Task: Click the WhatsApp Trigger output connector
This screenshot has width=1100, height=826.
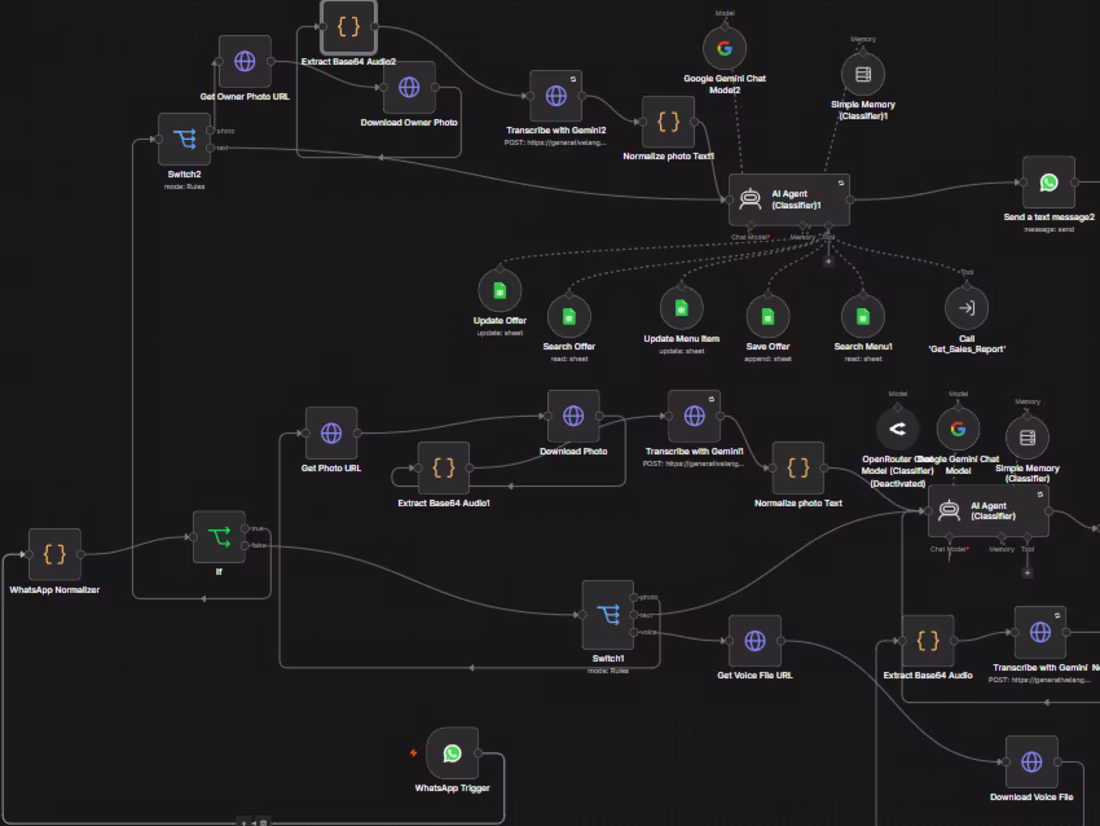Action: [x=478, y=754]
